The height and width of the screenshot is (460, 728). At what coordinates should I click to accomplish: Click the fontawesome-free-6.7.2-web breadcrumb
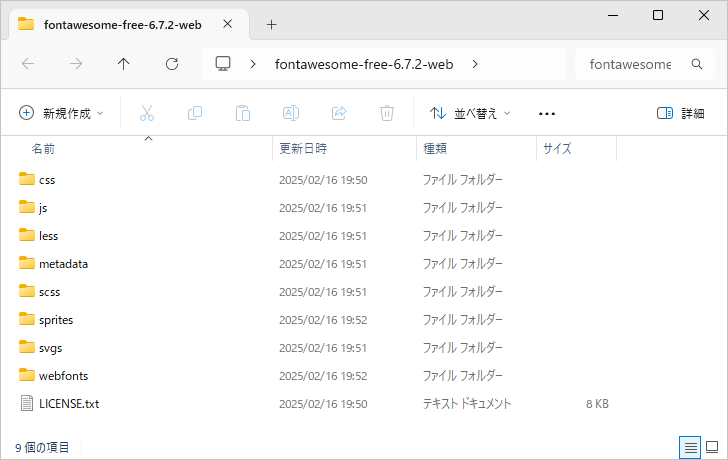[364, 64]
